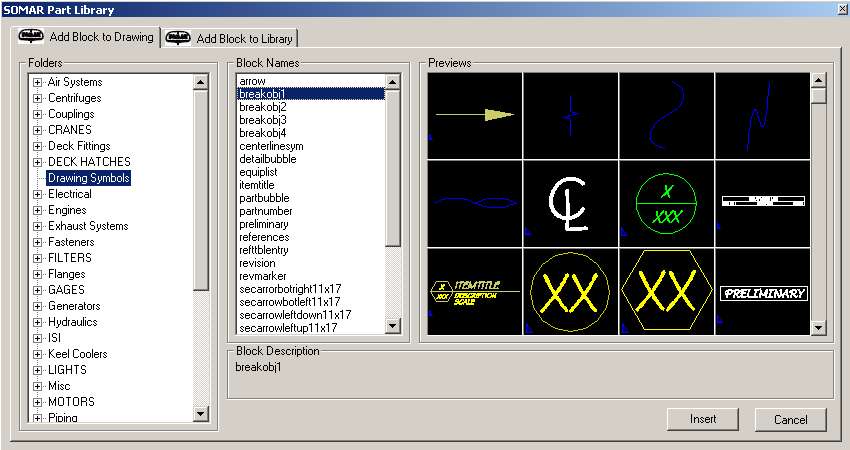
Task: Select the Hydraulics folder
Action: 73,322
